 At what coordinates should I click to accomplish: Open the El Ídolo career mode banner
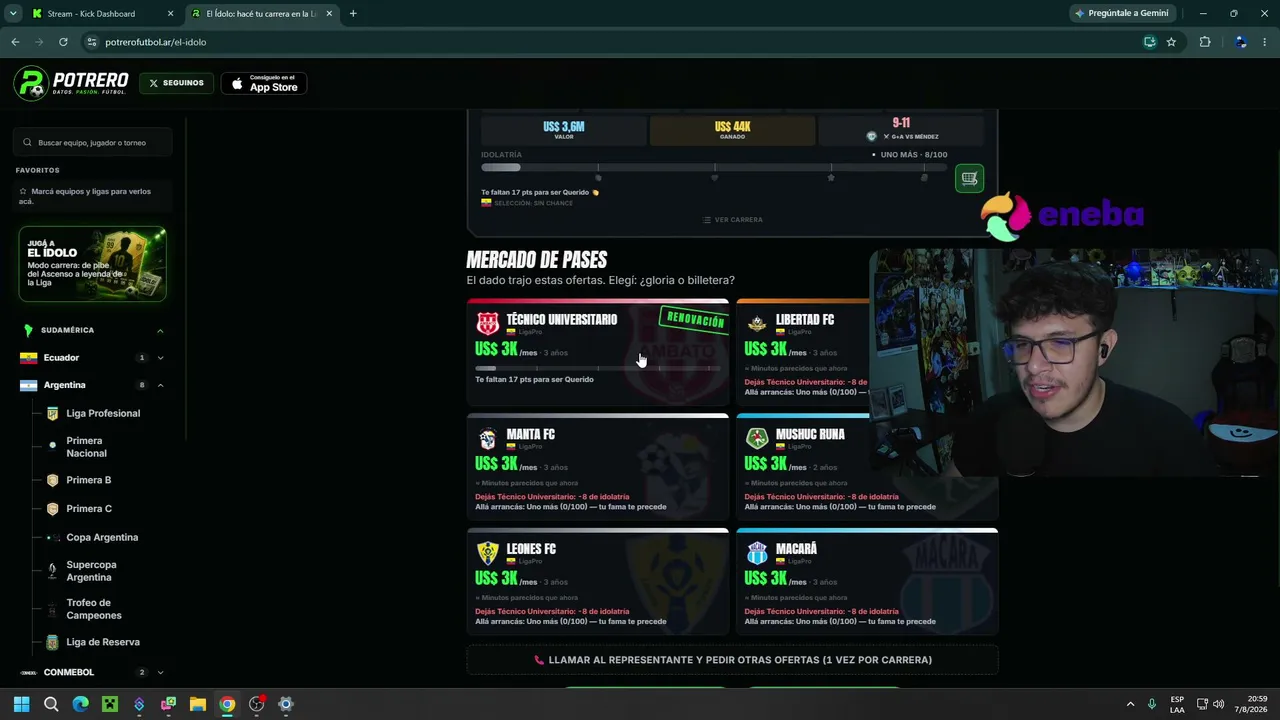tap(92, 264)
